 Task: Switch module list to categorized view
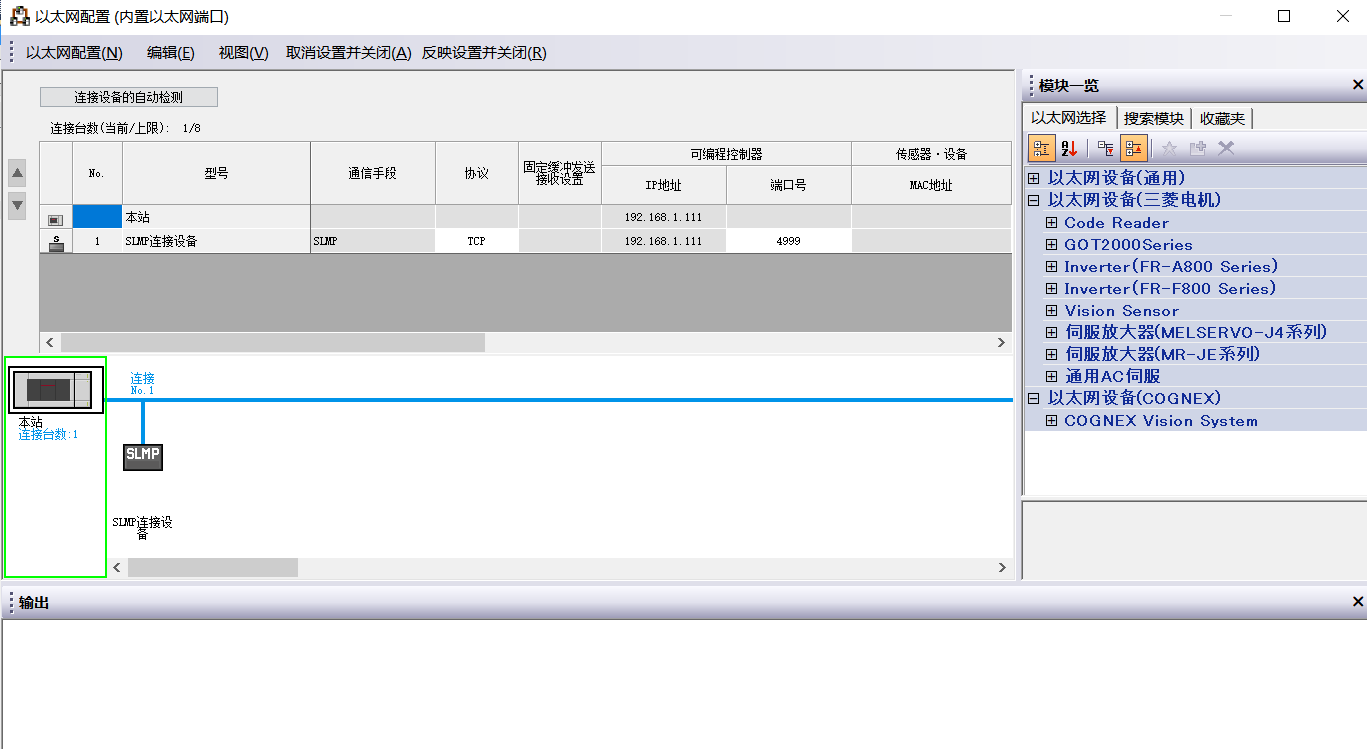click(x=1041, y=148)
